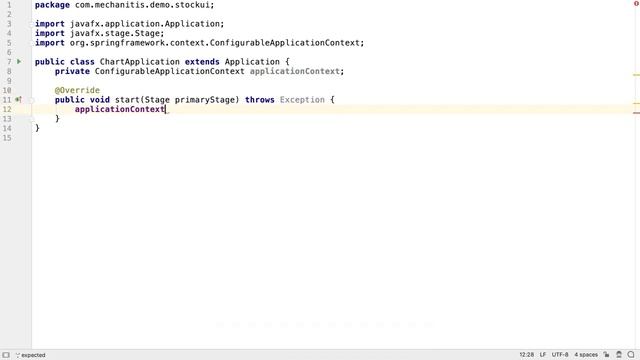Screen dimensions: 640x360
Task: Toggle tool window buttons icon in status bar
Action: 6,355
